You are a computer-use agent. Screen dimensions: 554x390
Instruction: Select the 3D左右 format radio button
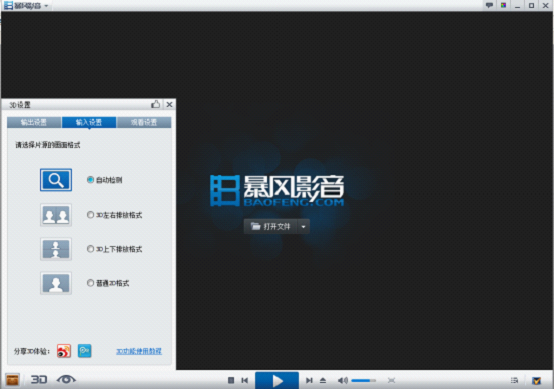pos(90,215)
